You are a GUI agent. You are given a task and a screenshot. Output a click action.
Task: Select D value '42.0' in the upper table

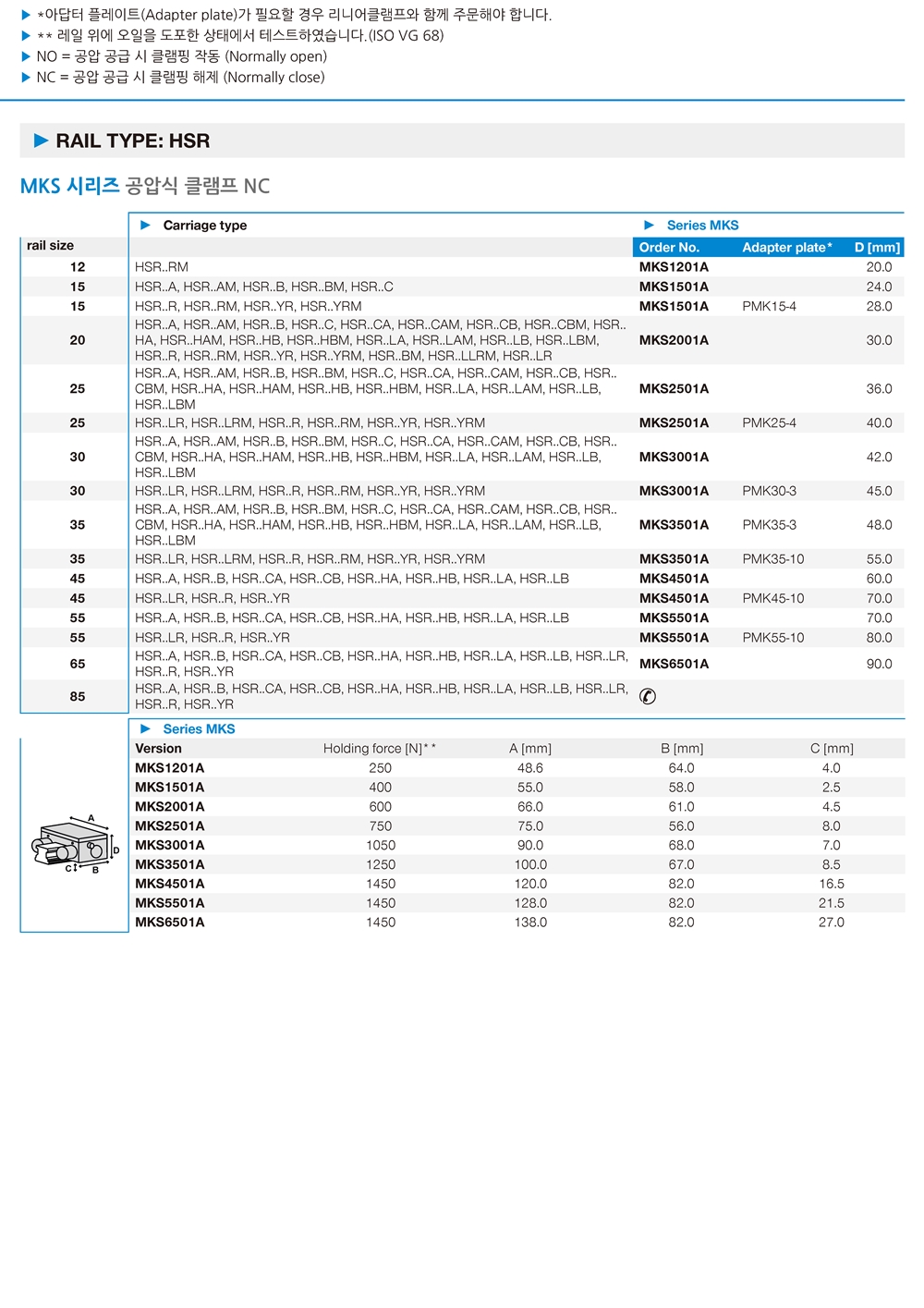tap(879, 457)
